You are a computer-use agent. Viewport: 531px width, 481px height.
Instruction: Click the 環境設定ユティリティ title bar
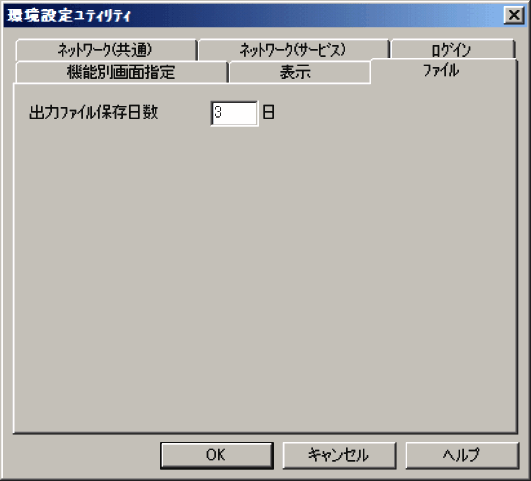pyautogui.click(x=252, y=15)
